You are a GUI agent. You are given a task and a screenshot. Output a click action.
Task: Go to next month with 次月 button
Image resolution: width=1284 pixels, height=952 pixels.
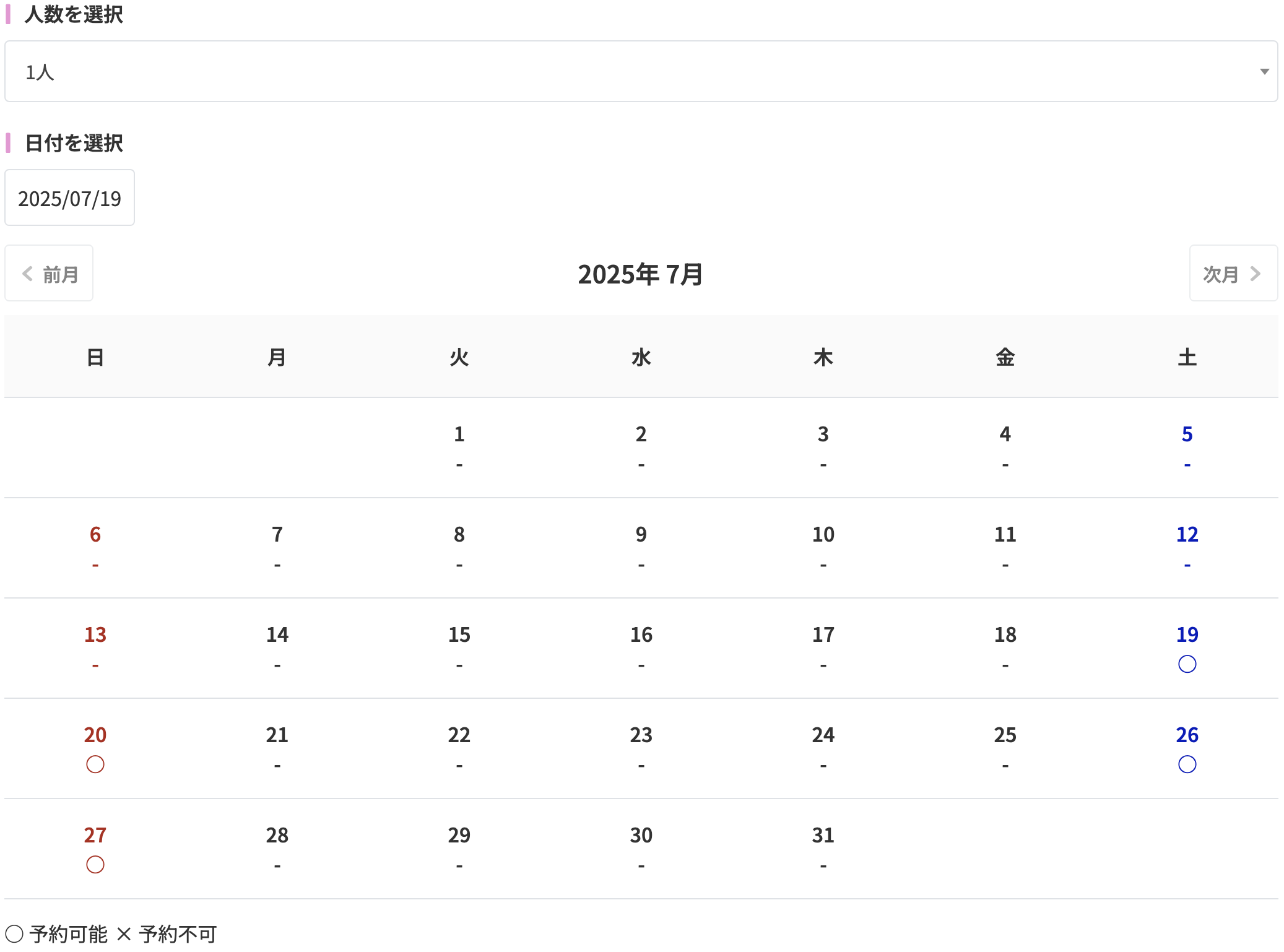(1233, 274)
